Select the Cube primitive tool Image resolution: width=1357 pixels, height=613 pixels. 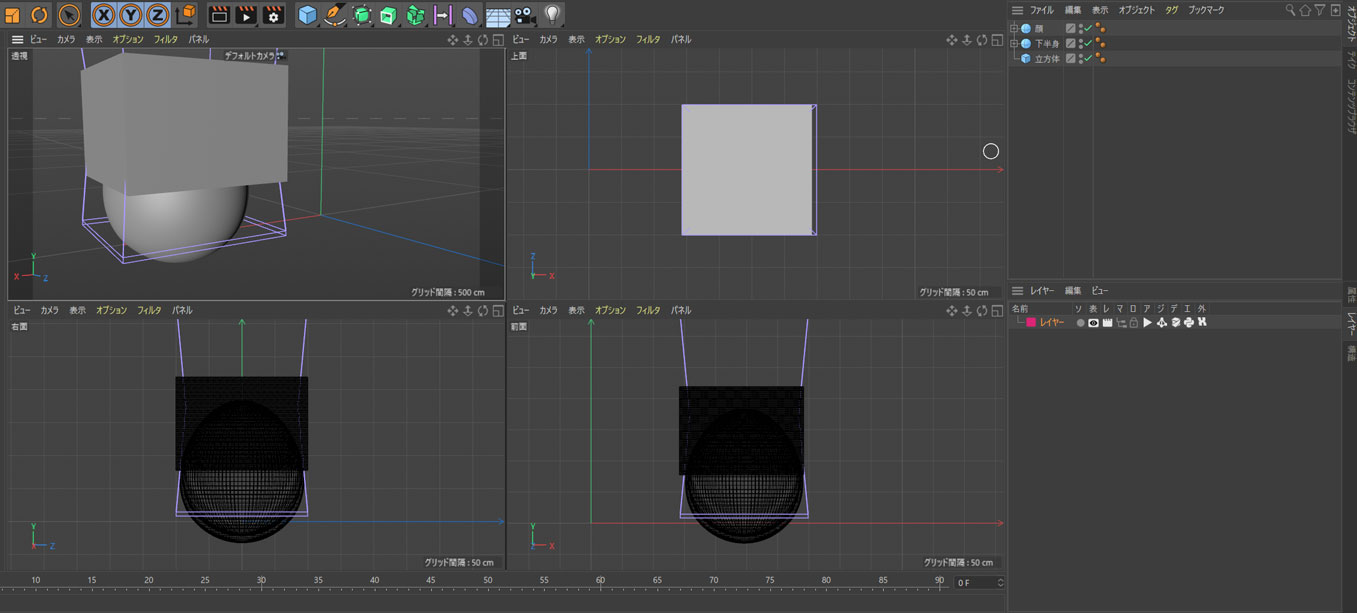[x=307, y=15]
